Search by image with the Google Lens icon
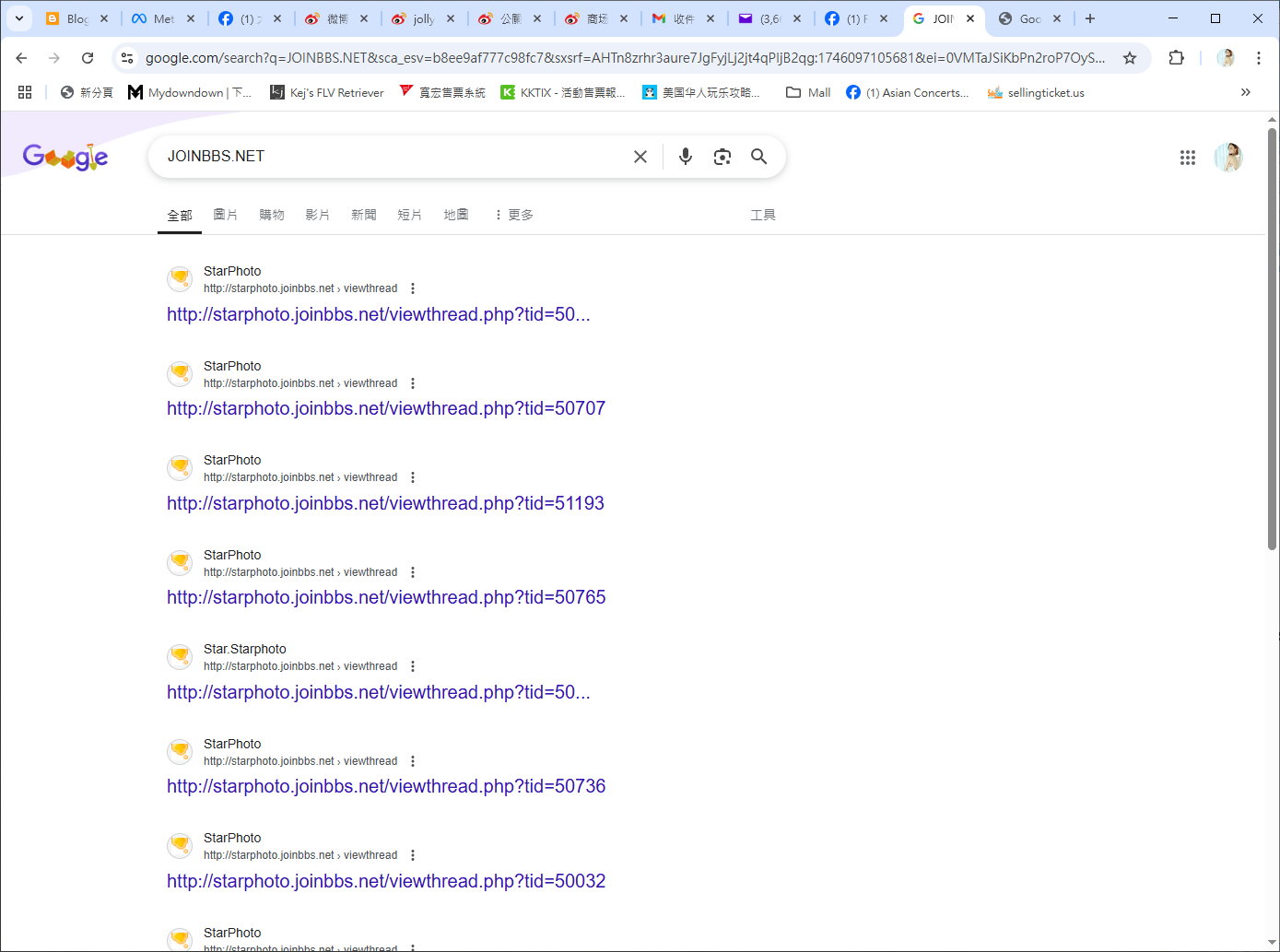Image resolution: width=1280 pixels, height=952 pixels. click(x=722, y=157)
